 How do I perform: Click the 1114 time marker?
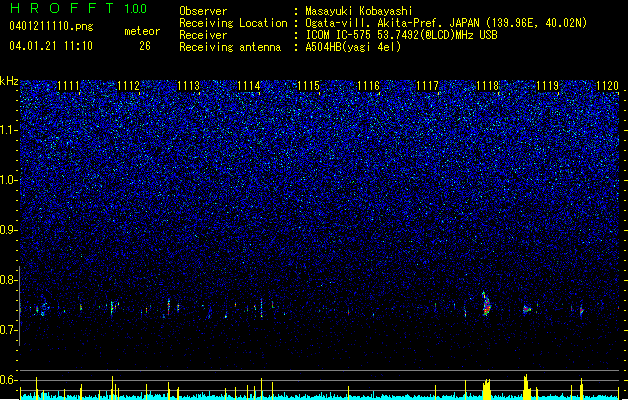point(248,86)
